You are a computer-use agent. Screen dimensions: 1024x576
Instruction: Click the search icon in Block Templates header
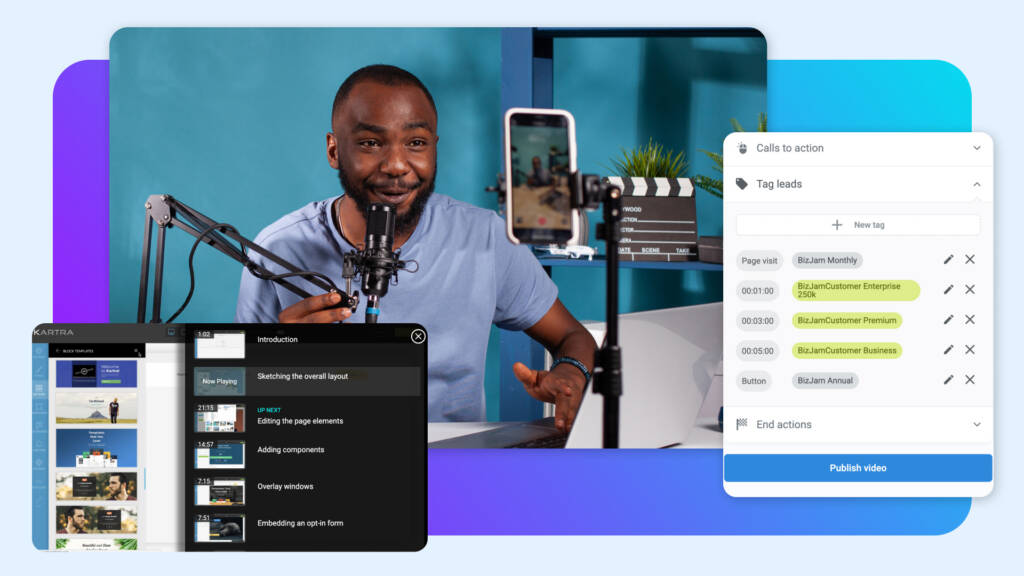click(137, 351)
